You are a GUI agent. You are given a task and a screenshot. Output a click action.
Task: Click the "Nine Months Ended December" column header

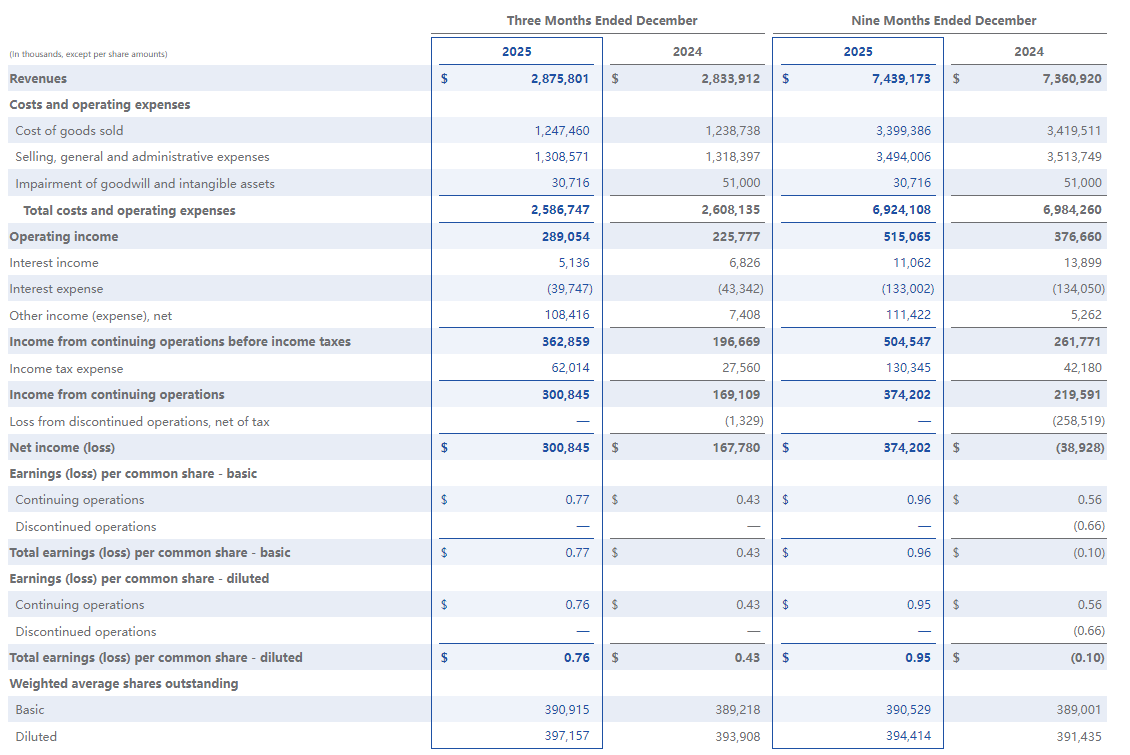pos(943,20)
